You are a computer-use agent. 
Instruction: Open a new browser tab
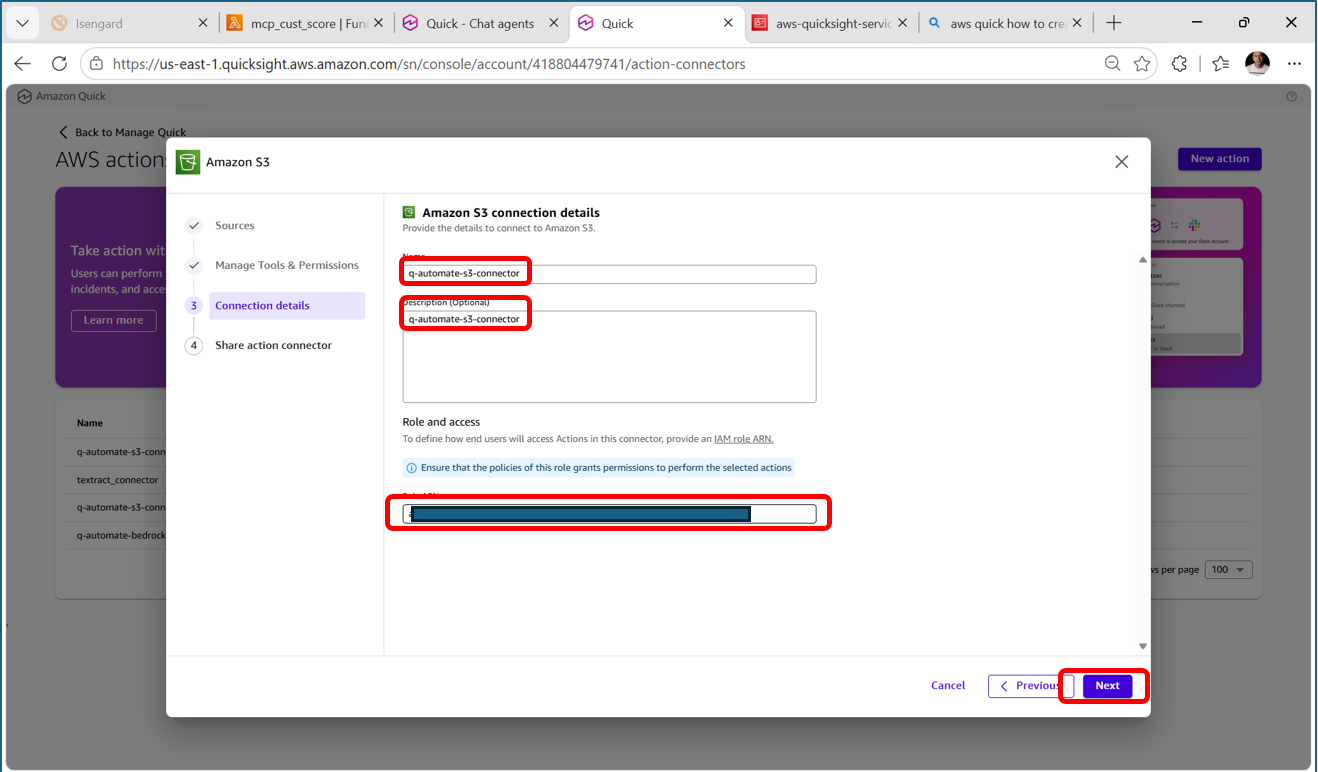pyautogui.click(x=1114, y=23)
